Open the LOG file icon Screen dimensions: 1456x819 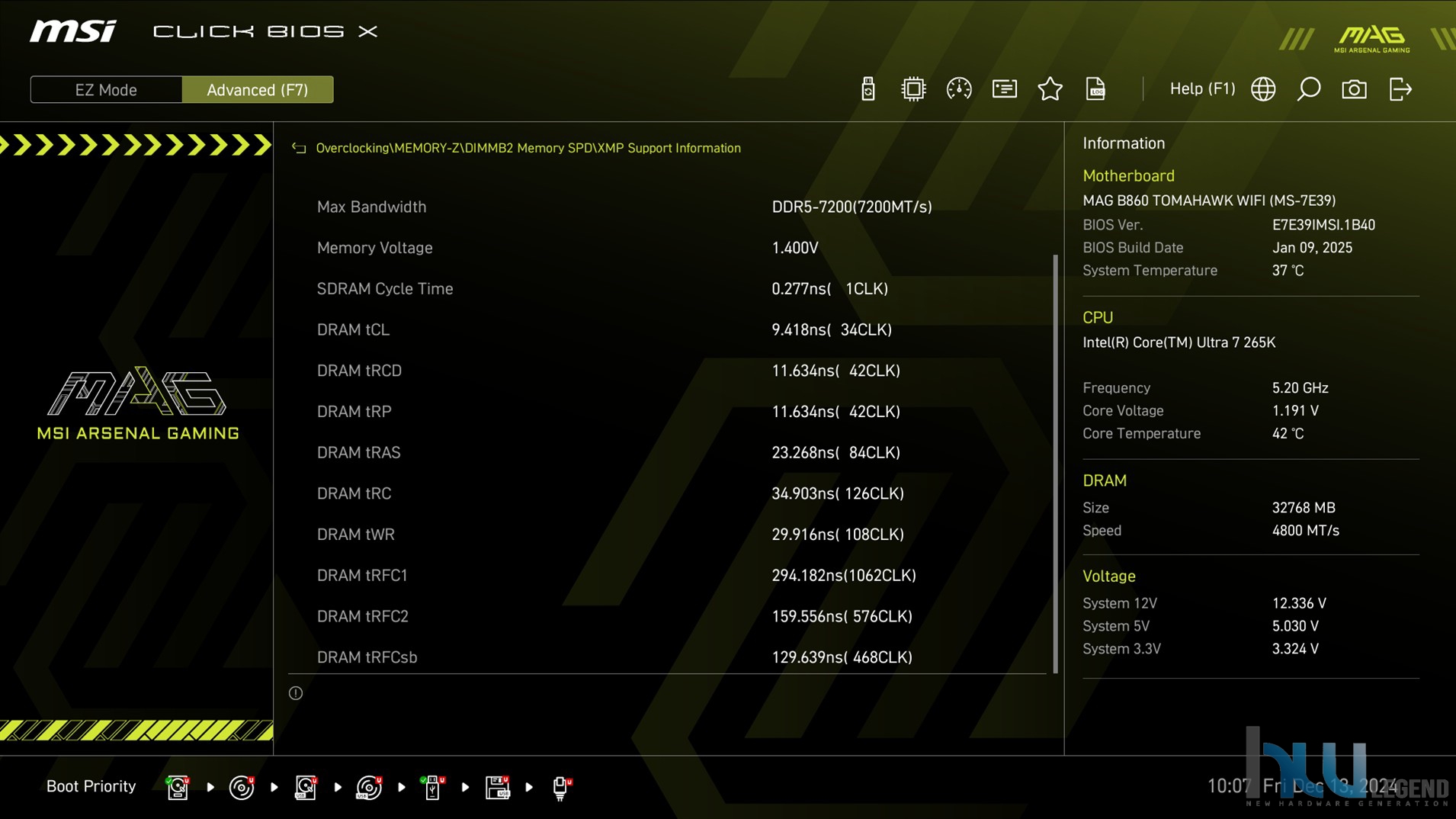click(1095, 89)
